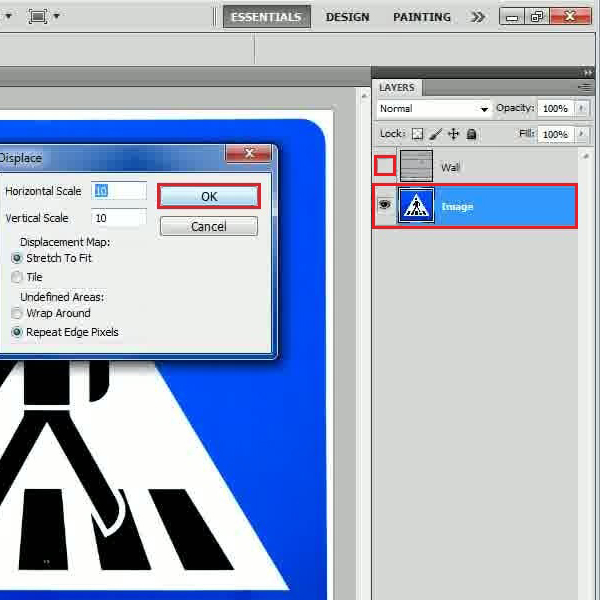Open the Layers panel menu
This screenshot has height=600, width=600.
(x=585, y=88)
